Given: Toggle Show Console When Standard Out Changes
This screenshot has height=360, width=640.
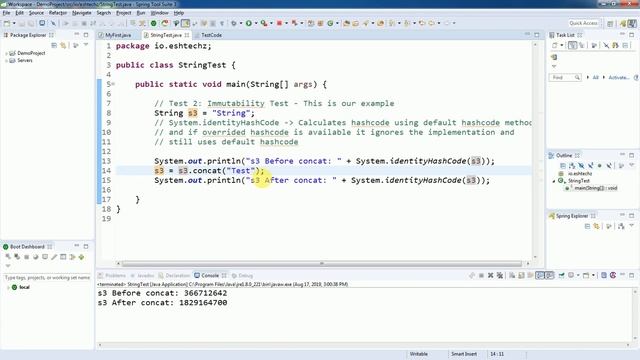Looking at the screenshot, I should coord(540,276).
